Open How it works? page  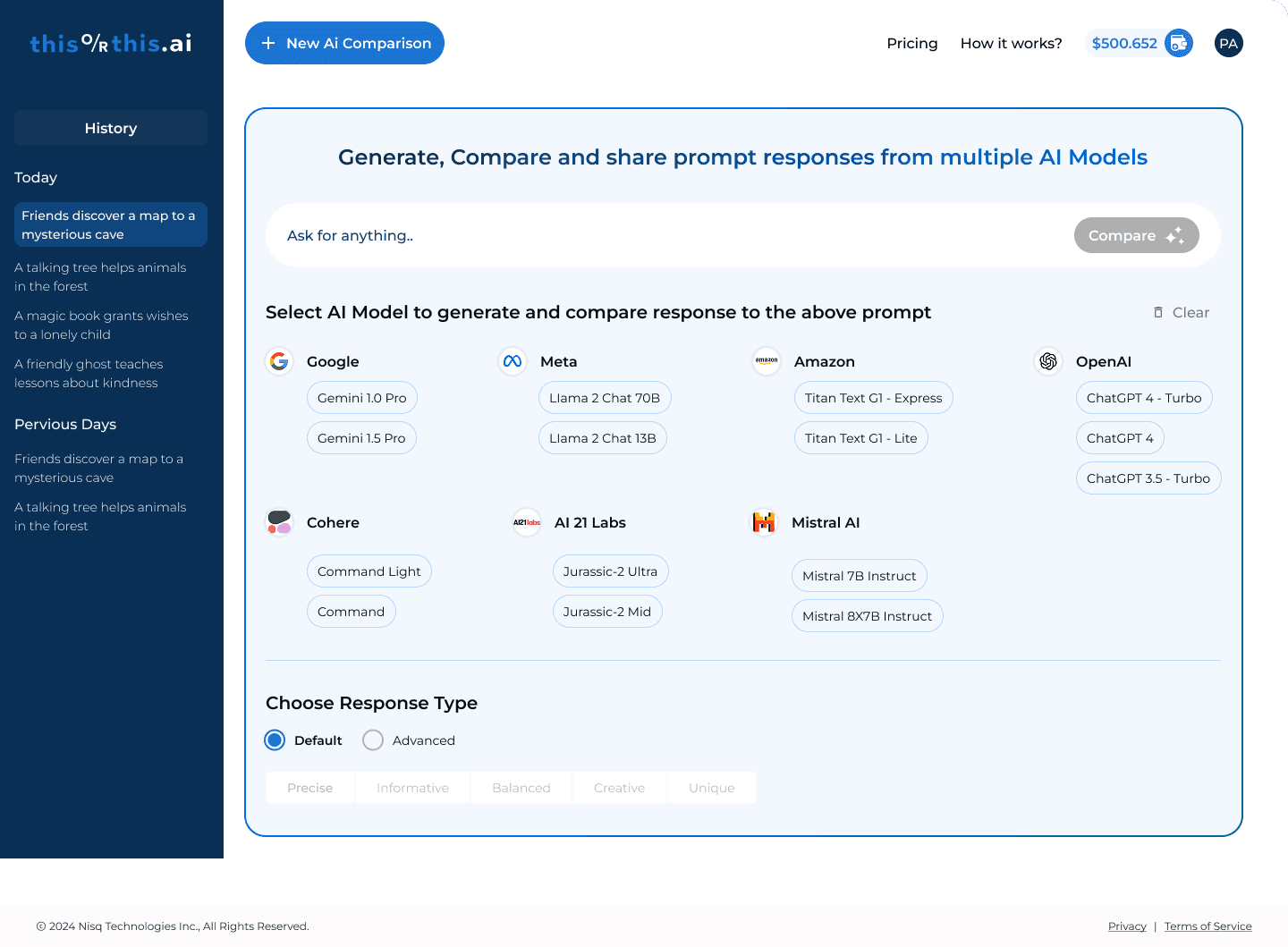[x=1012, y=43]
